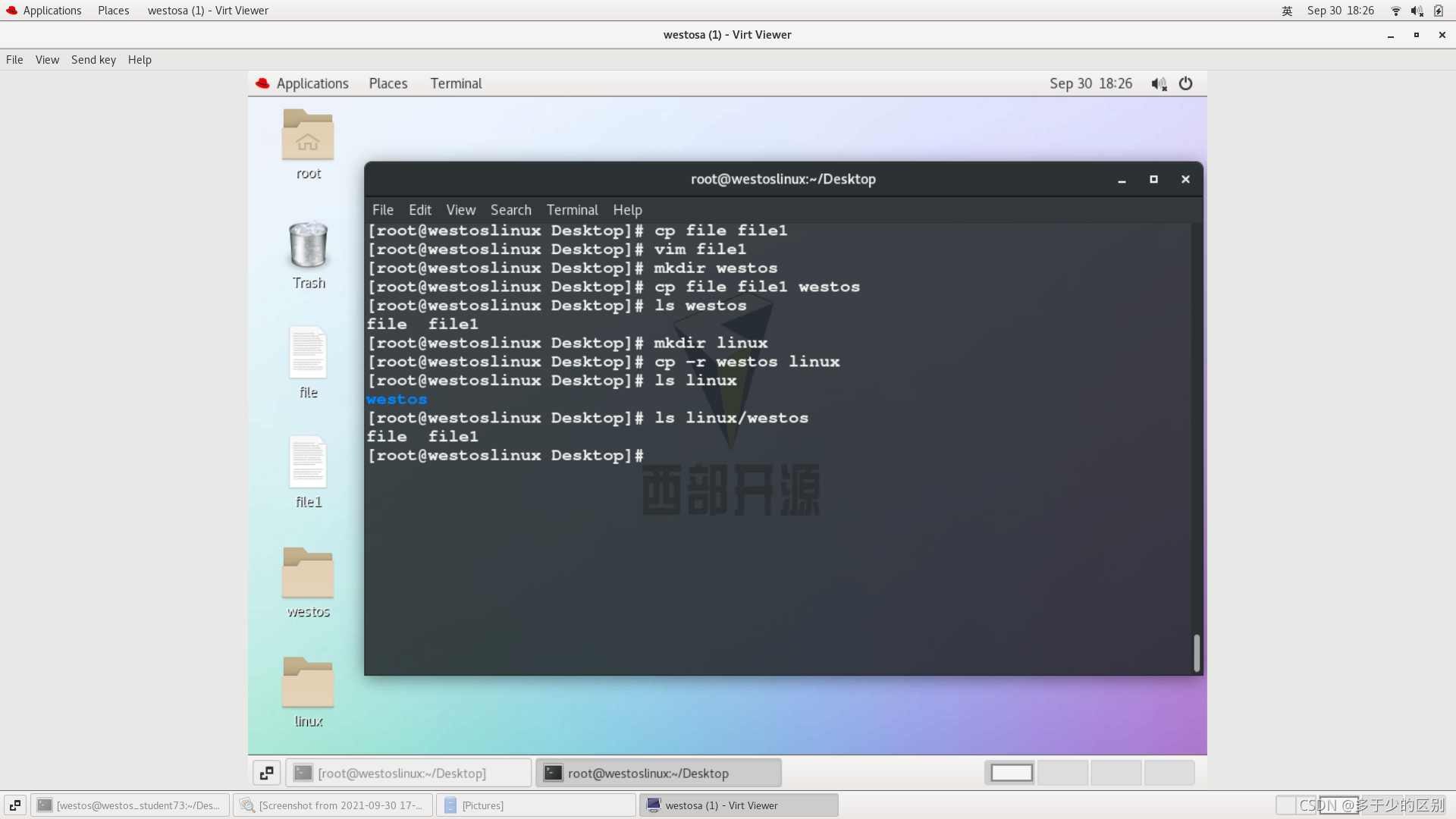Select the first workspace in switcher
The width and height of the screenshot is (1456, 819).
(1011, 773)
